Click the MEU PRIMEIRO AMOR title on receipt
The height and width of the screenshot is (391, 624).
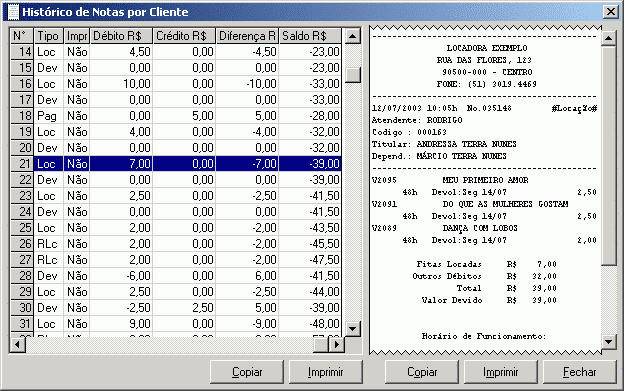pos(486,180)
